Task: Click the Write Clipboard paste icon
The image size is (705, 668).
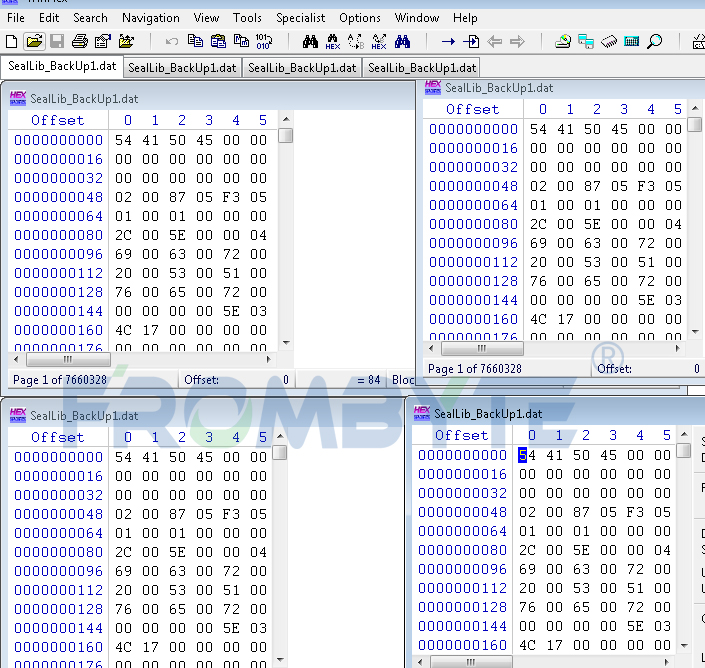Action: (x=219, y=42)
